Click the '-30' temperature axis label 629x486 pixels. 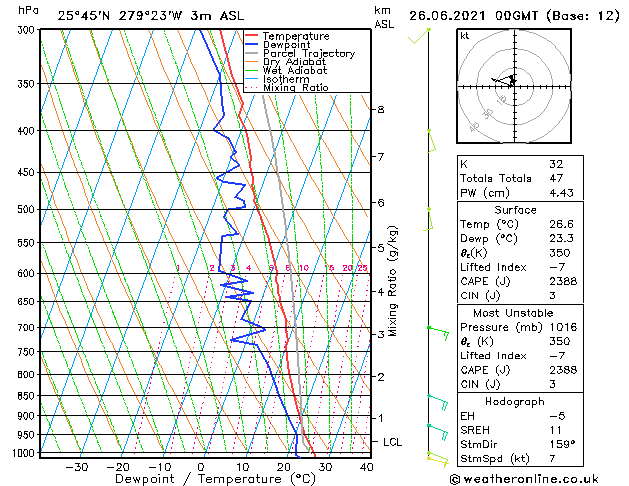click(x=76, y=467)
